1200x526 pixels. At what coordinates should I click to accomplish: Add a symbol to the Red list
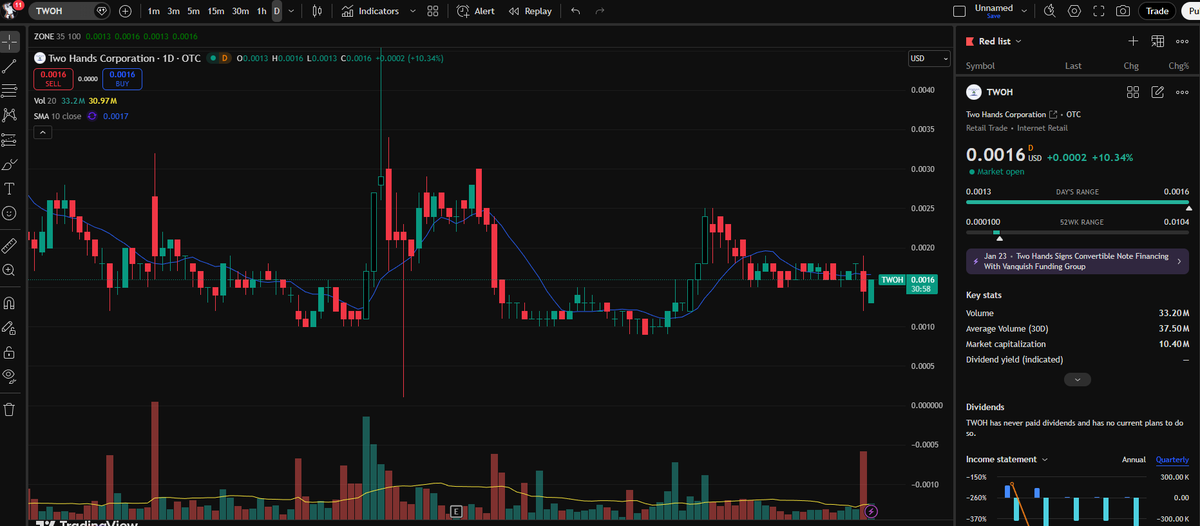point(1133,41)
